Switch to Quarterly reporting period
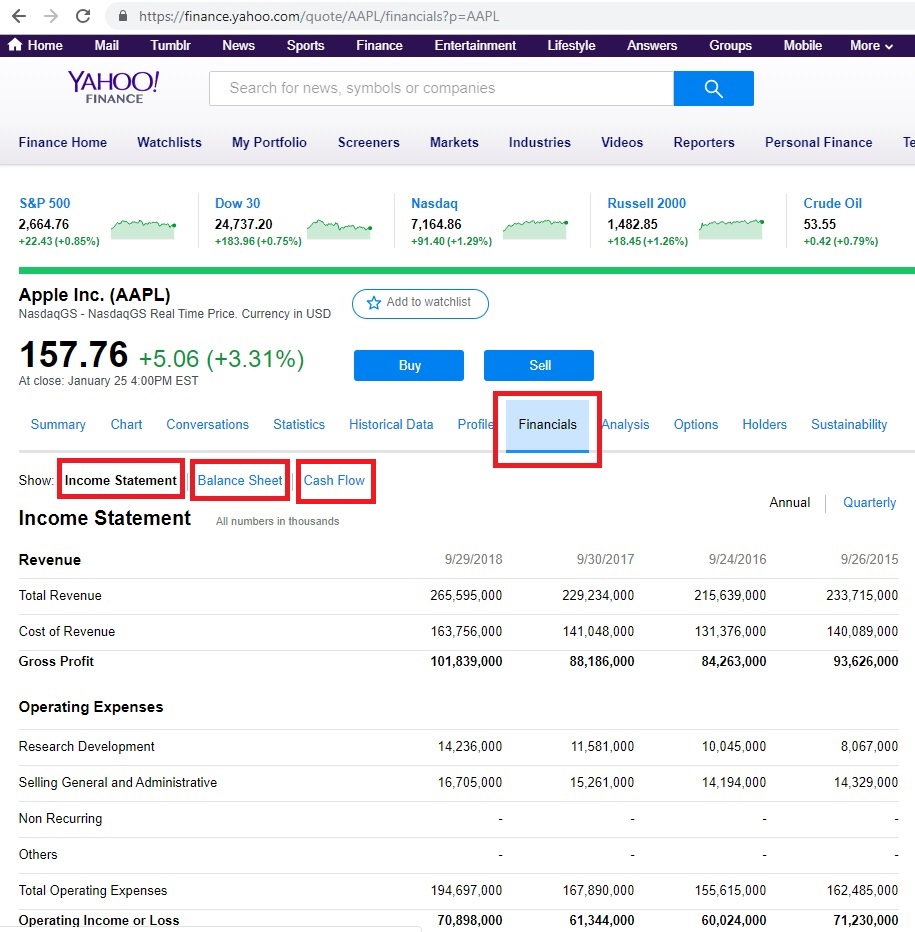Screen dimensions: 915x932 pyautogui.click(x=869, y=502)
